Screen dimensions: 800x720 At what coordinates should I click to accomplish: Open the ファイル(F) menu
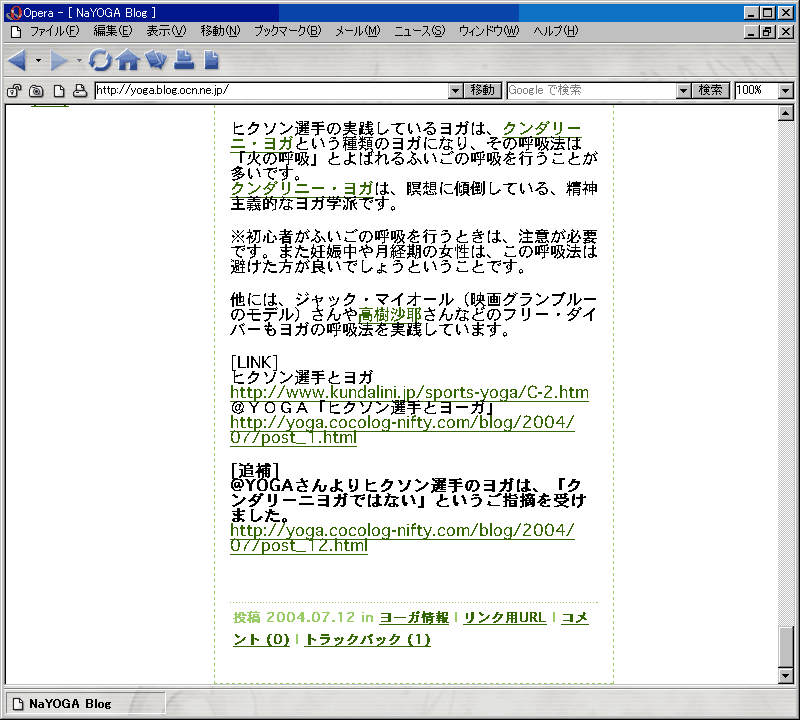tap(55, 31)
